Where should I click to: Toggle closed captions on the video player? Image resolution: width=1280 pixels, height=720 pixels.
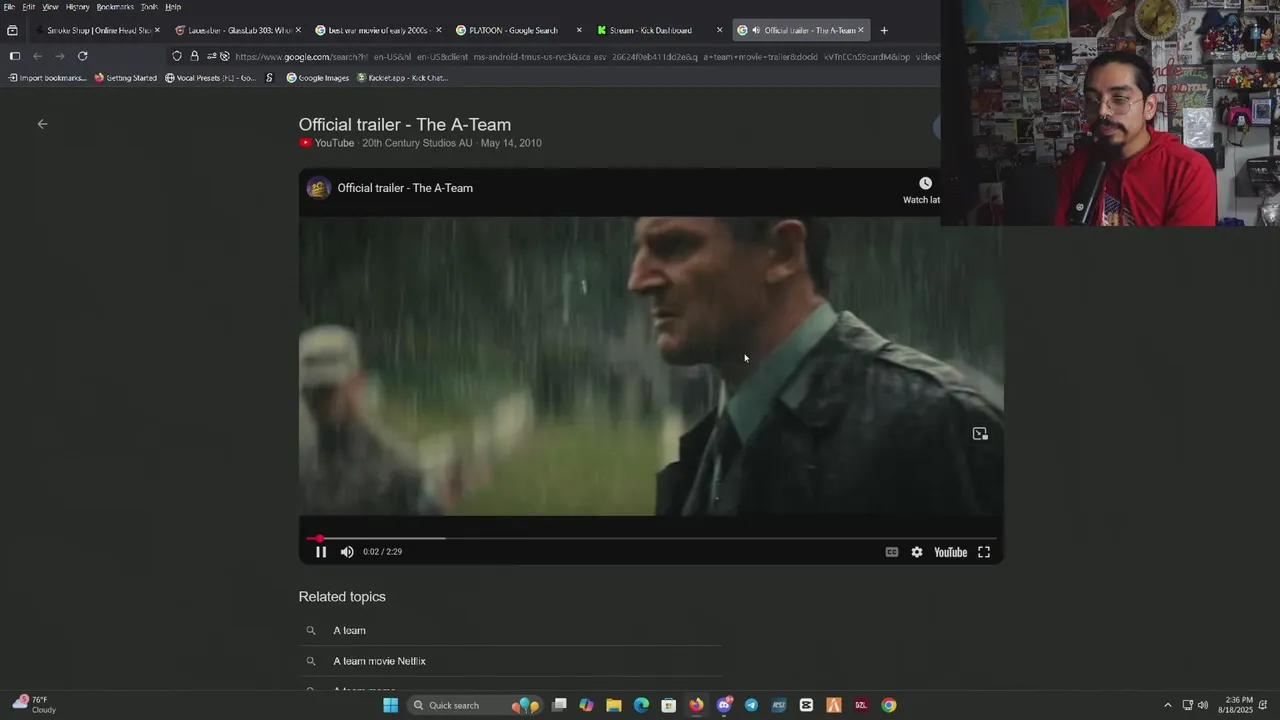[892, 552]
